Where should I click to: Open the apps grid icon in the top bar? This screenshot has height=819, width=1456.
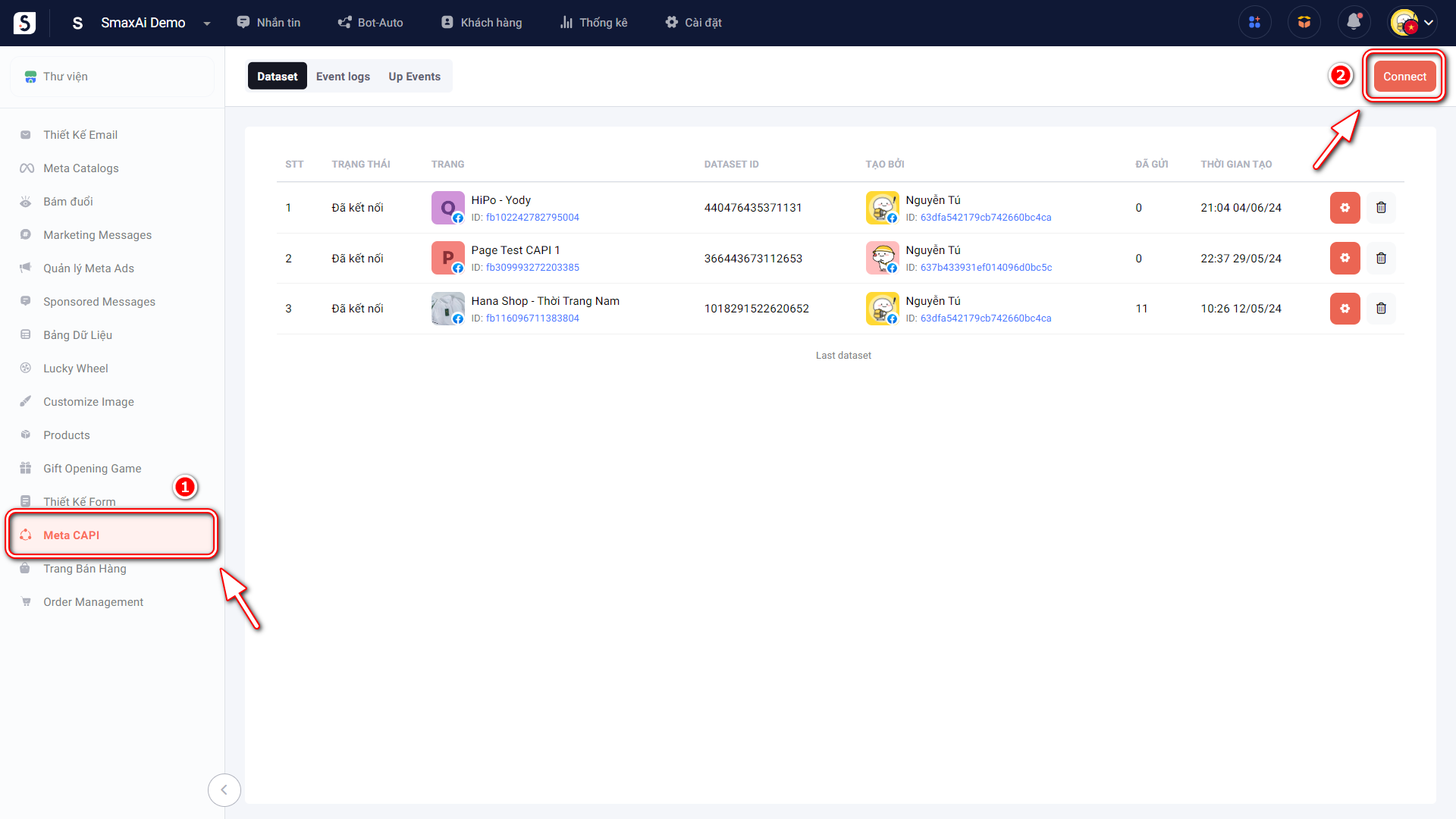(1255, 23)
